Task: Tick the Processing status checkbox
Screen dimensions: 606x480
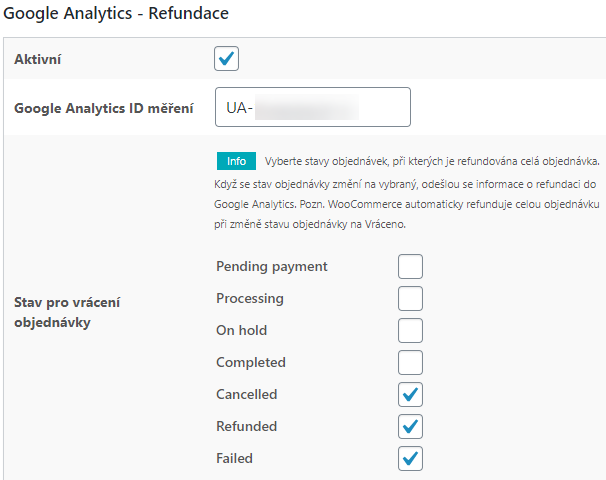Action: [410, 298]
